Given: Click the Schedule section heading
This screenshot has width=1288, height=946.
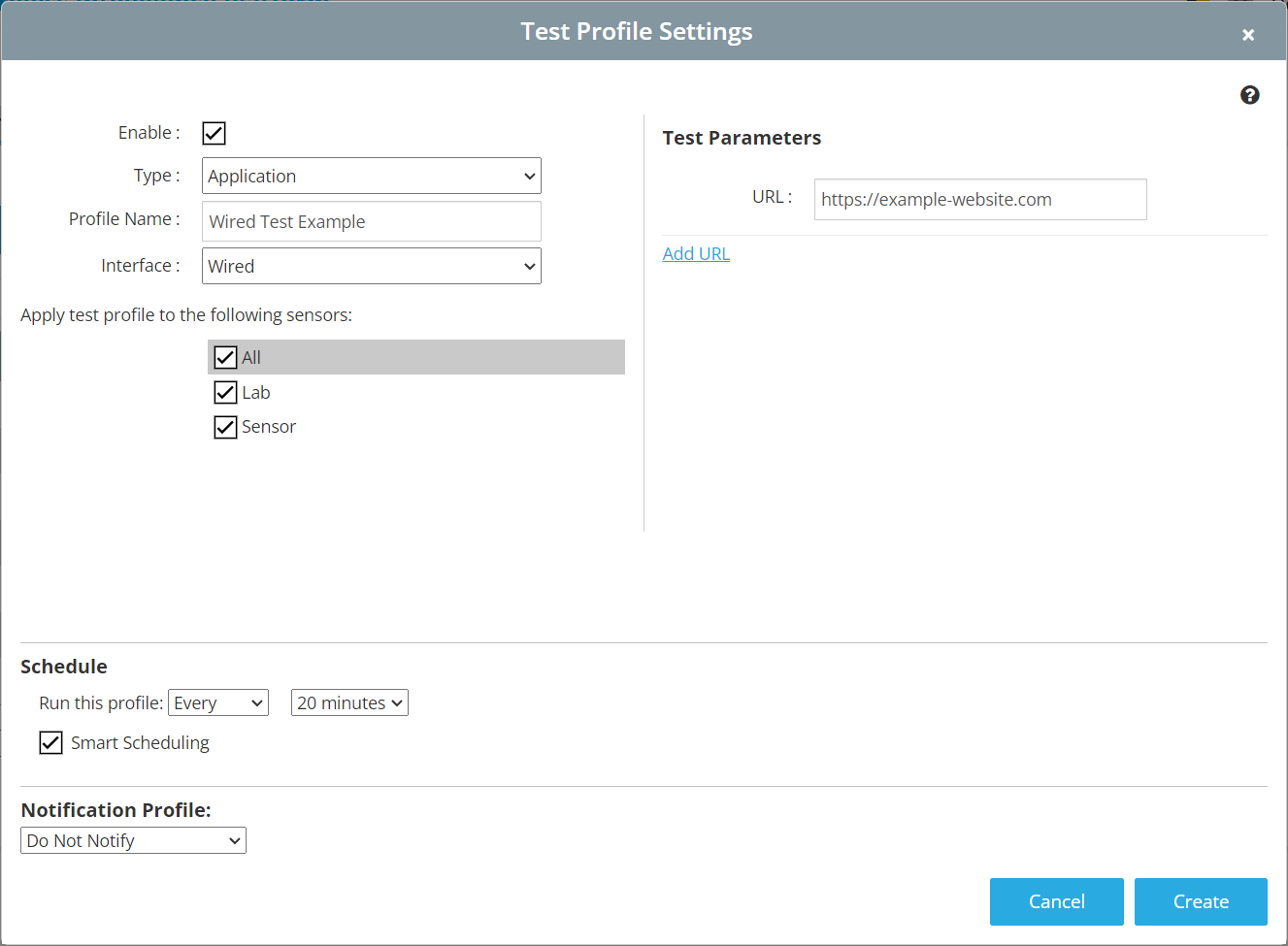Looking at the screenshot, I should (x=64, y=667).
